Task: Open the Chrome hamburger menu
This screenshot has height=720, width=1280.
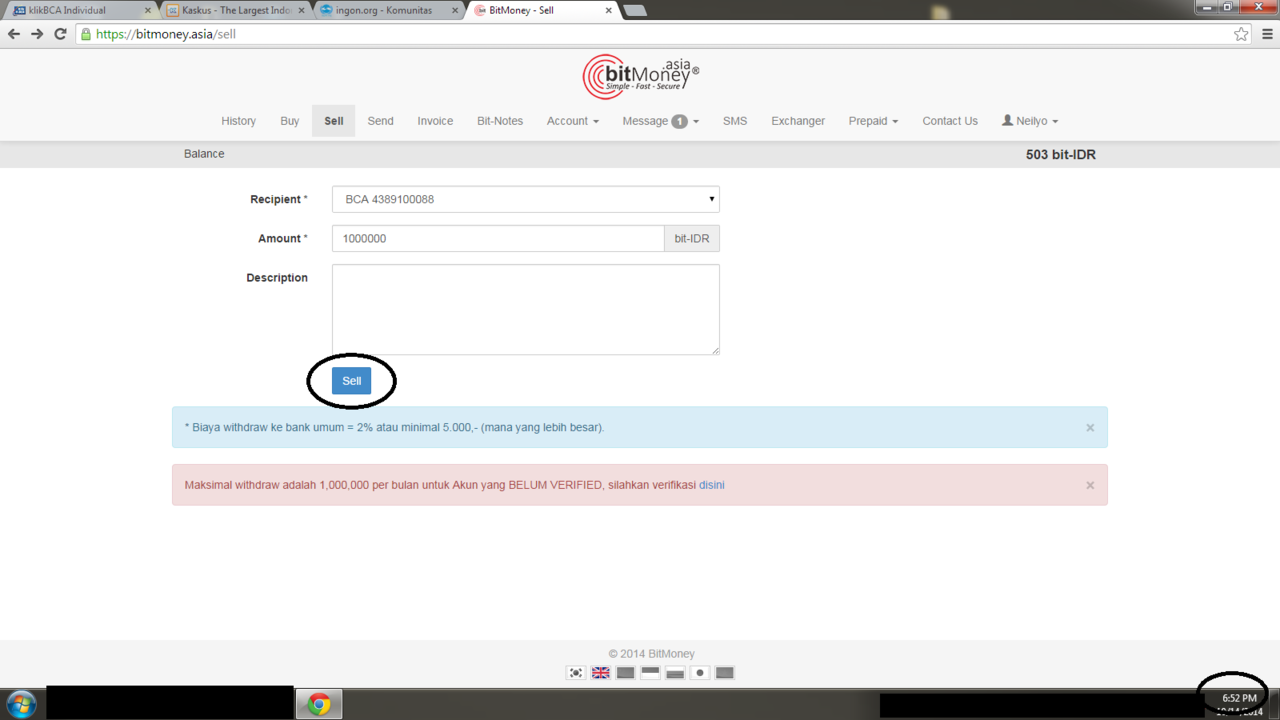Action: [1267, 34]
